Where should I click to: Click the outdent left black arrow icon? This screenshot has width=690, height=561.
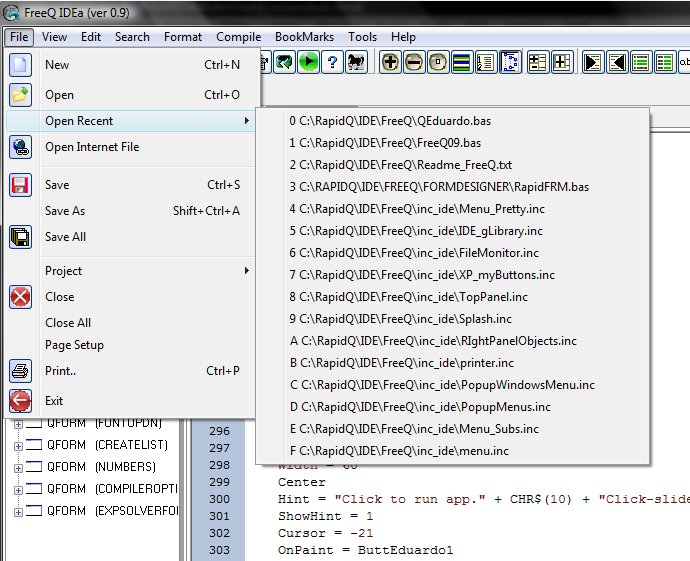pyautogui.click(x=617, y=62)
